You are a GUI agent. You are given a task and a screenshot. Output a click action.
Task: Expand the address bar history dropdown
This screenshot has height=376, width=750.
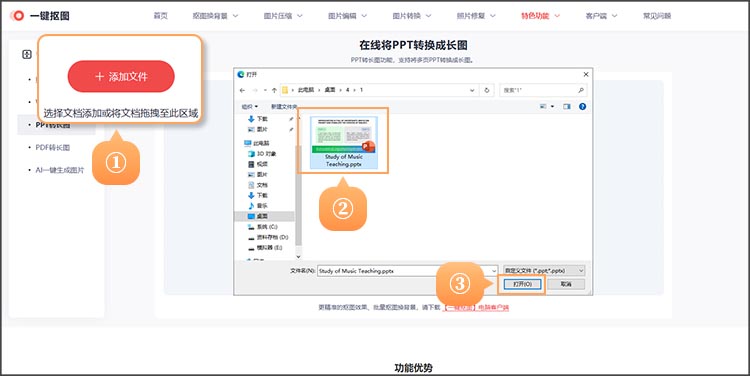coord(472,90)
